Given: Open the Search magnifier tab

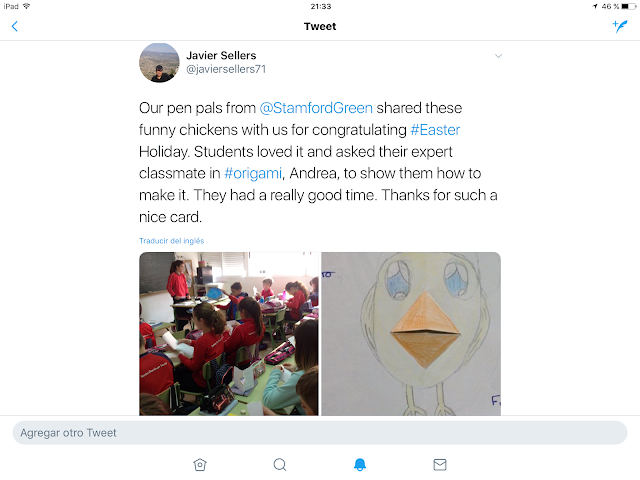Looking at the screenshot, I should click(280, 464).
